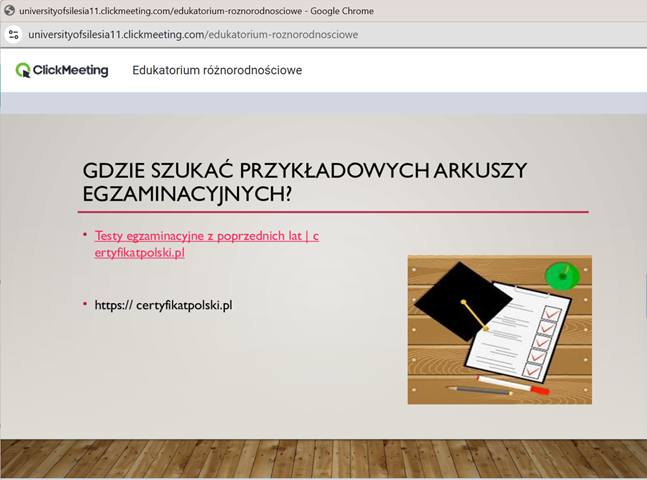Click the red marker pen in the picture

(512, 385)
